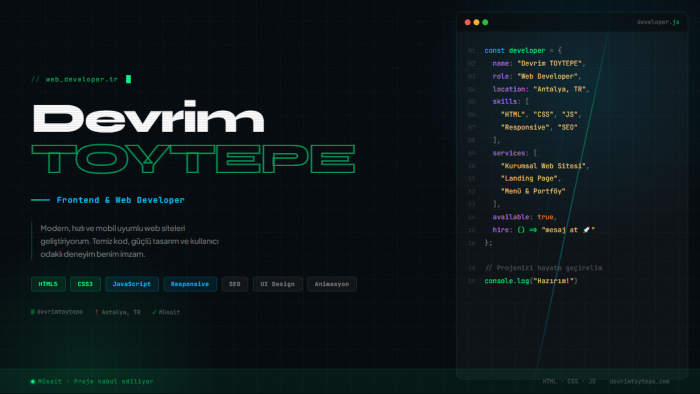Image resolution: width=700 pixels, height=394 pixels.
Task: Click line number 01 in the code gutter
Action: pyautogui.click(x=471, y=51)
